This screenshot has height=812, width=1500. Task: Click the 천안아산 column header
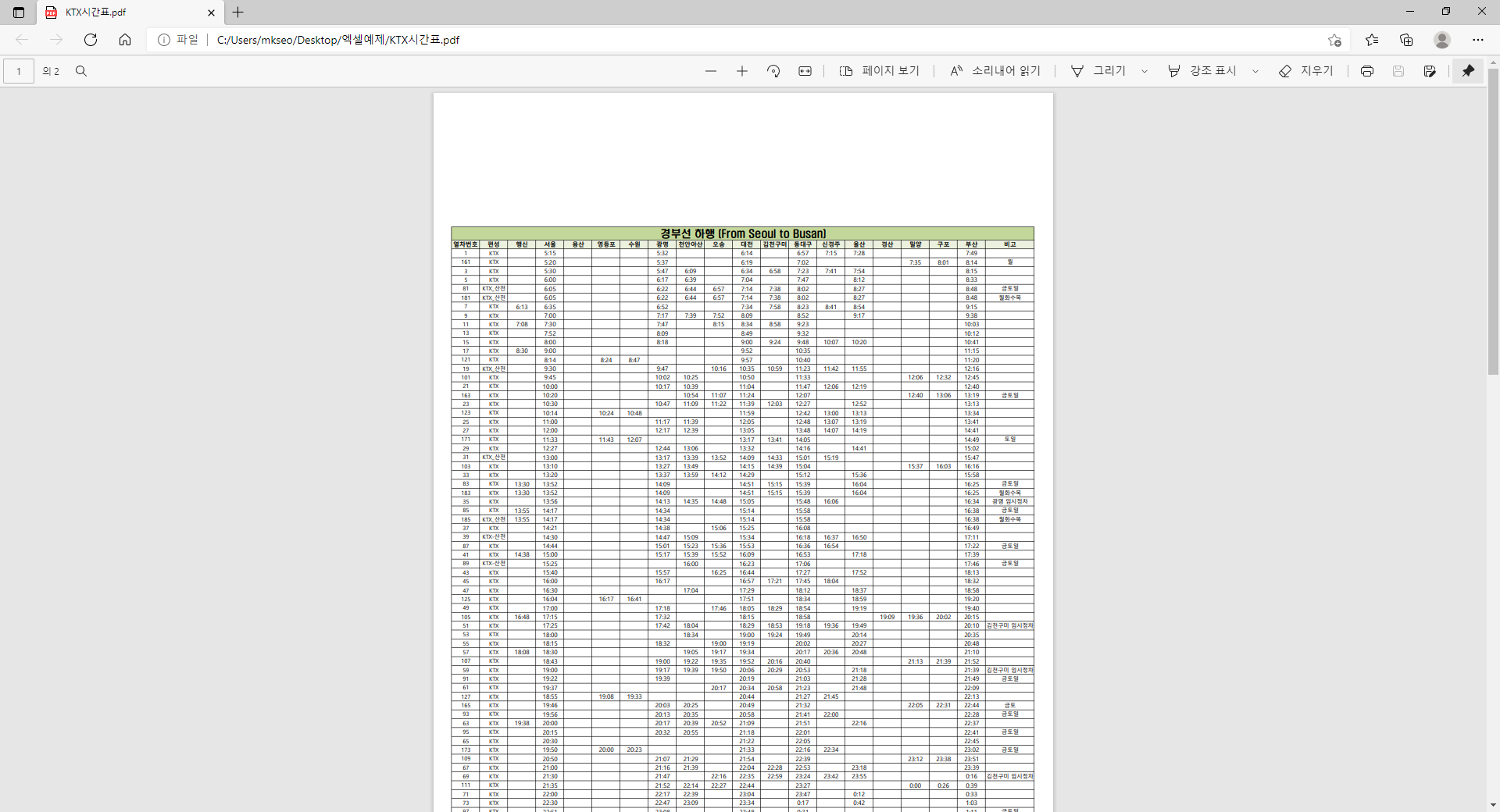click(691, 244)
